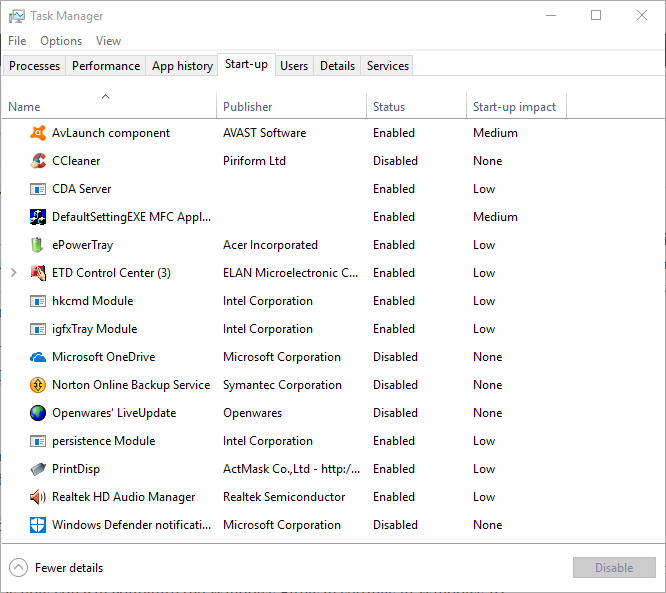Select the igfxTray Module entry name
The image size is (666, 593).
coord(94,329)
